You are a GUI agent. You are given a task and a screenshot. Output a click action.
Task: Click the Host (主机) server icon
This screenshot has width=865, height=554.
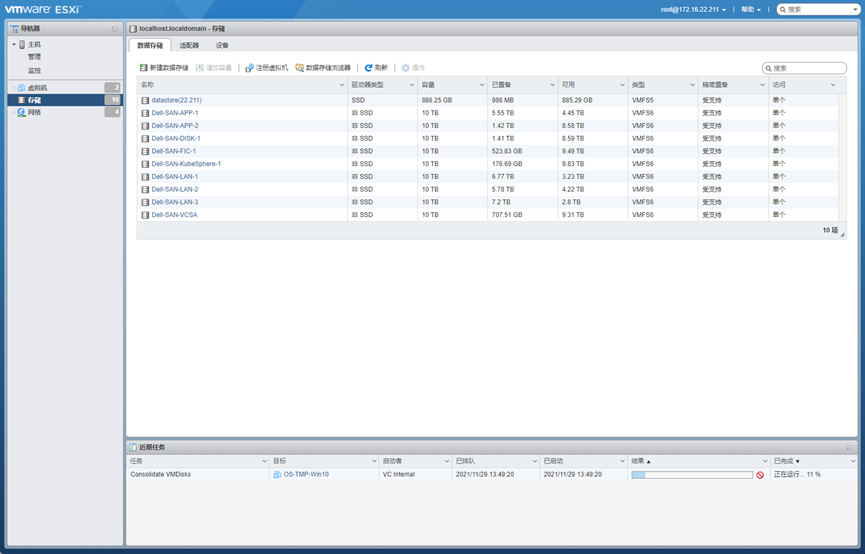click(22, 44)
